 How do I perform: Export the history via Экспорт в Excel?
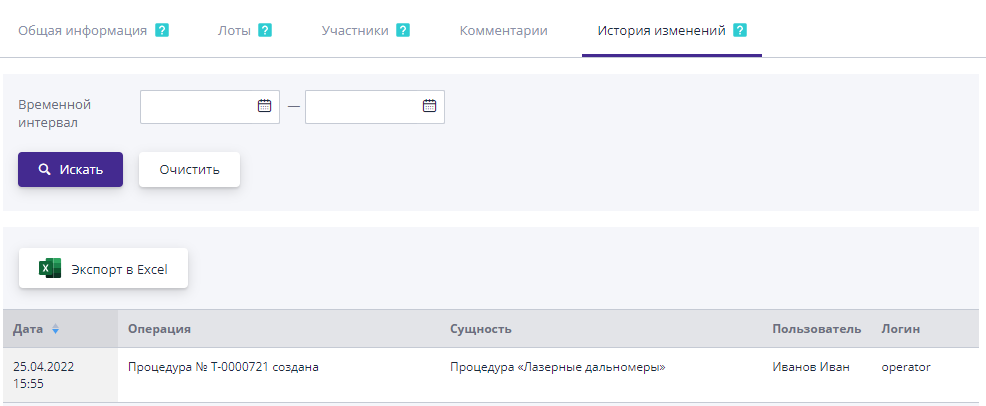pyautogui.click(x=104, y=268)
